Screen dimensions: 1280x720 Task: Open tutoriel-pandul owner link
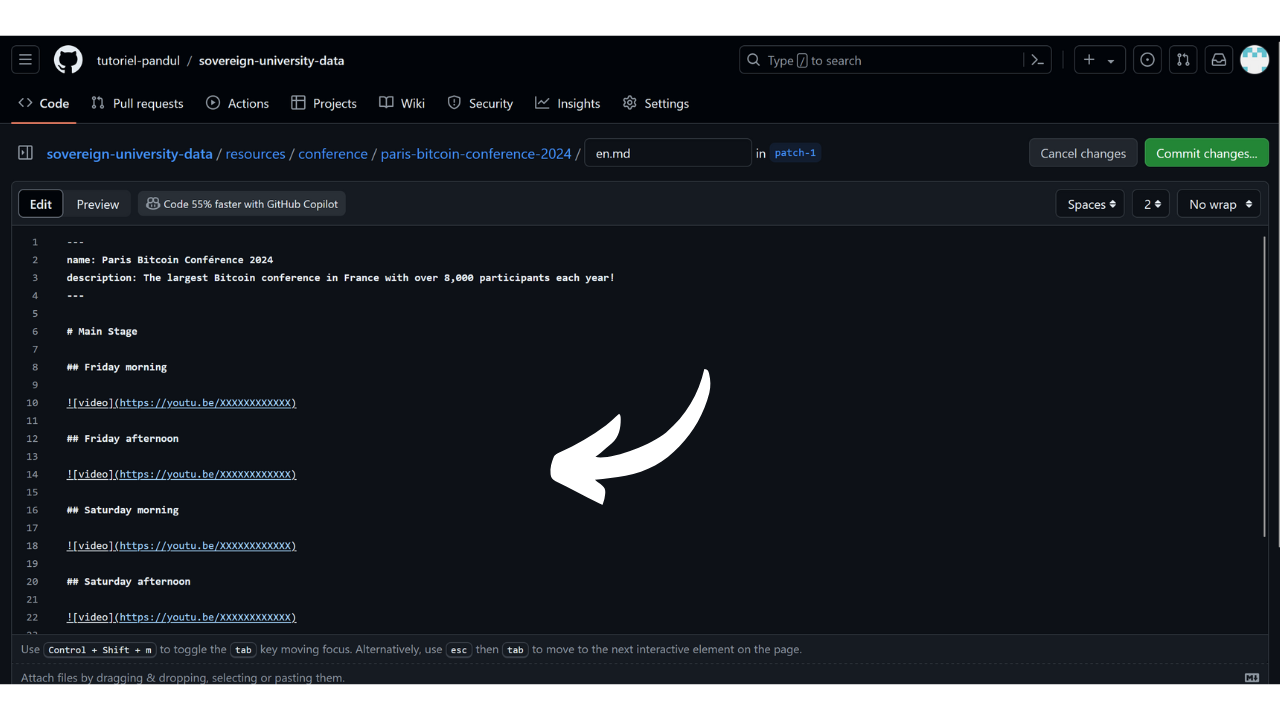(x=138, y=60)
